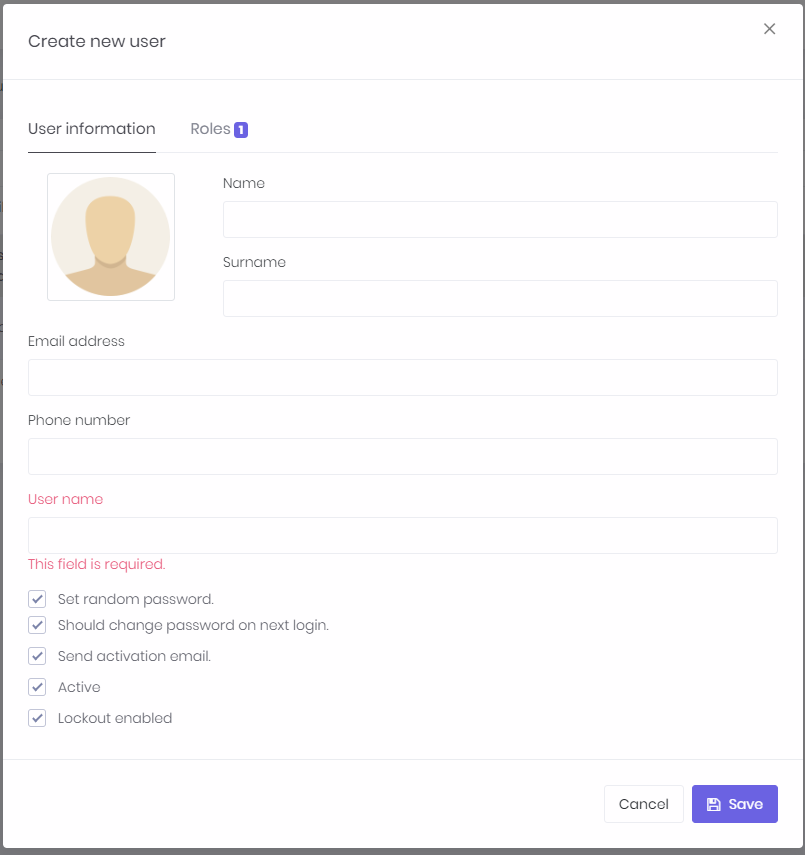The height and width of the screenshot is (855, 805).
Task: Click the Phone number field
Action: point(402,456)
